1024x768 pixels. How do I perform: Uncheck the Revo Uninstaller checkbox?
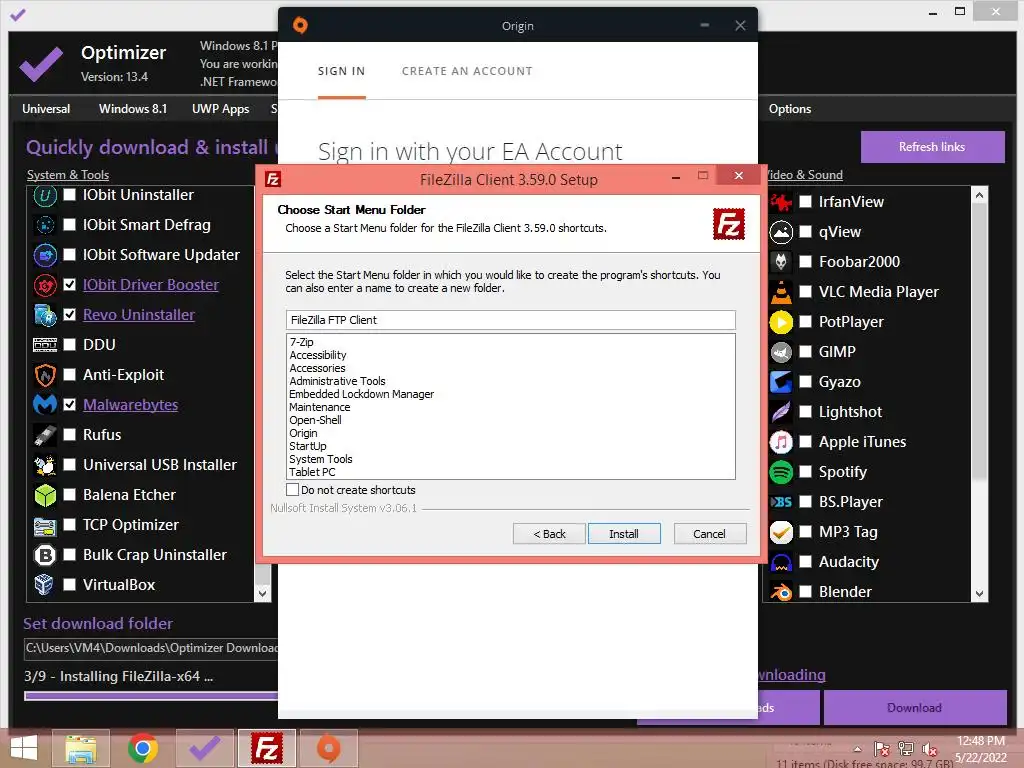click(x=69, y=315)
